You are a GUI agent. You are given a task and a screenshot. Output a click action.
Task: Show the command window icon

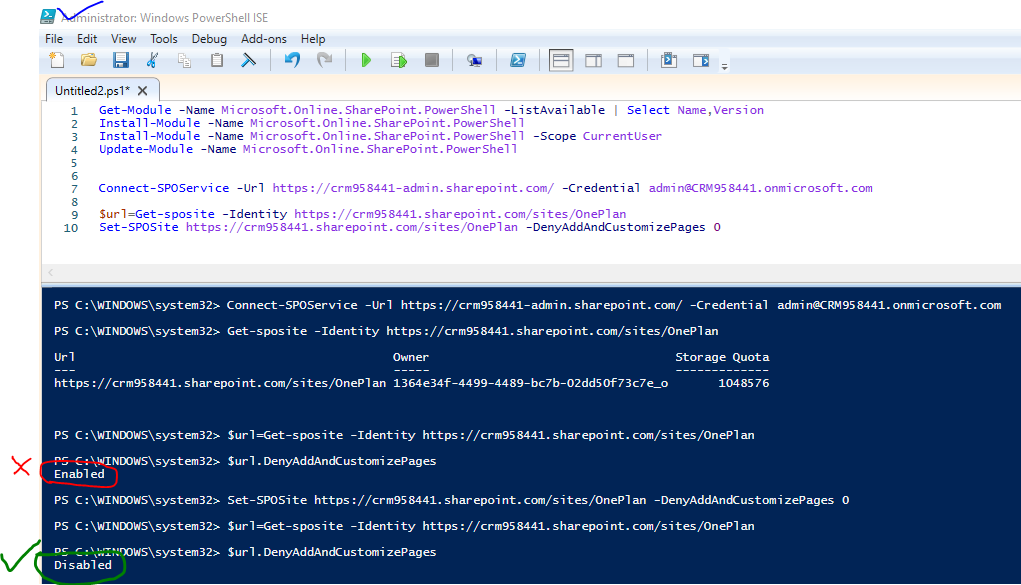coord(669,61)
